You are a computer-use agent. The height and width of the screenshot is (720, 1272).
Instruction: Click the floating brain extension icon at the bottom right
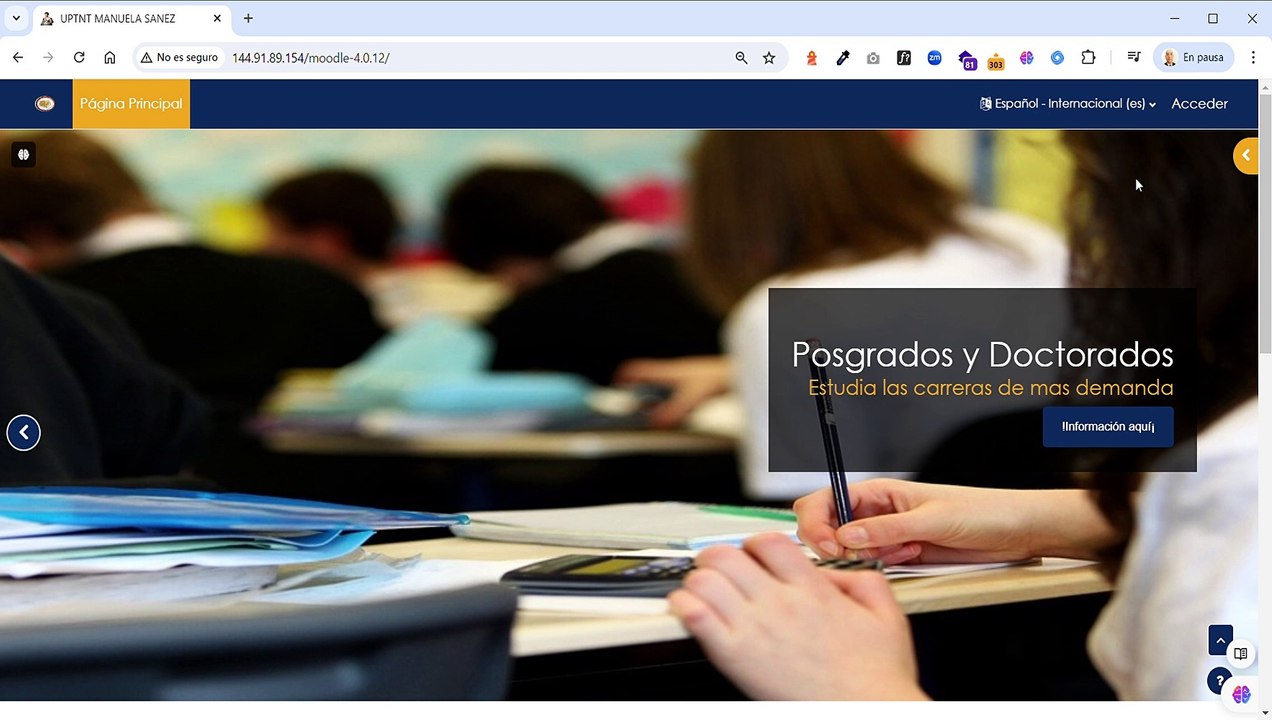click(x=1242, y=694)
